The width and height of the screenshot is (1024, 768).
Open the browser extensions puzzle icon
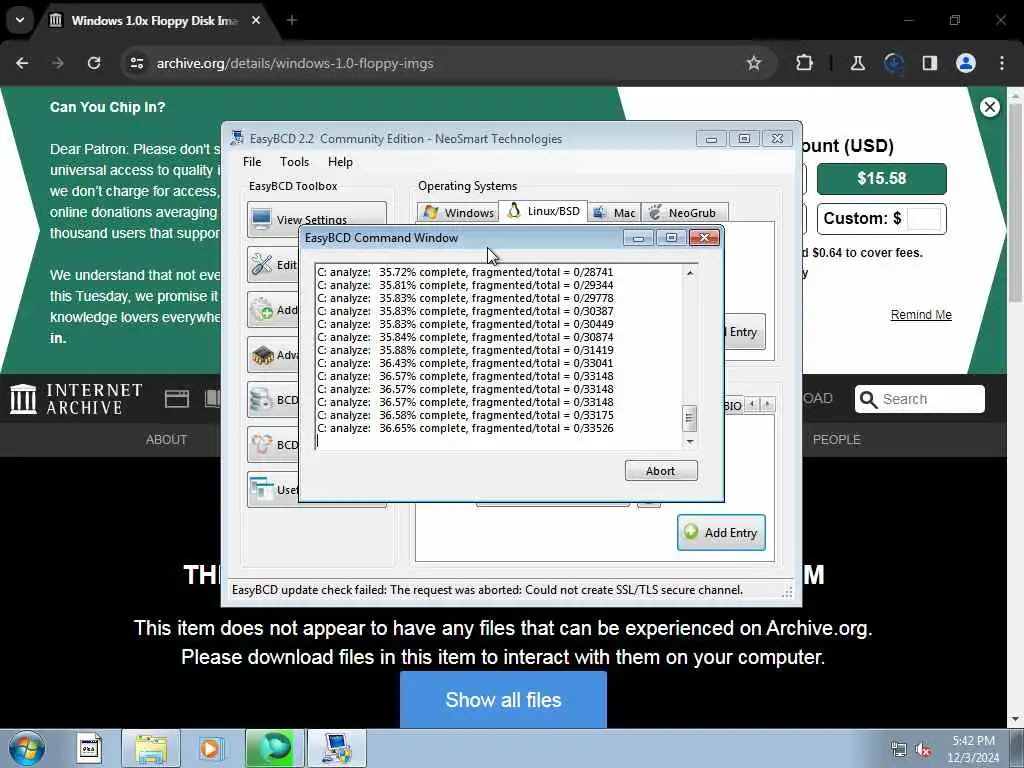pyautogui.click(x=805, y=63)
